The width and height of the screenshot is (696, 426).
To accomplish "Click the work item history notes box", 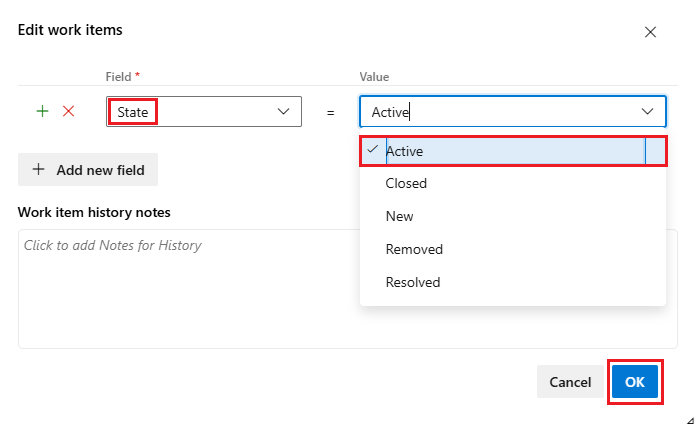I will pyautogui.click(x=348, y=289).
